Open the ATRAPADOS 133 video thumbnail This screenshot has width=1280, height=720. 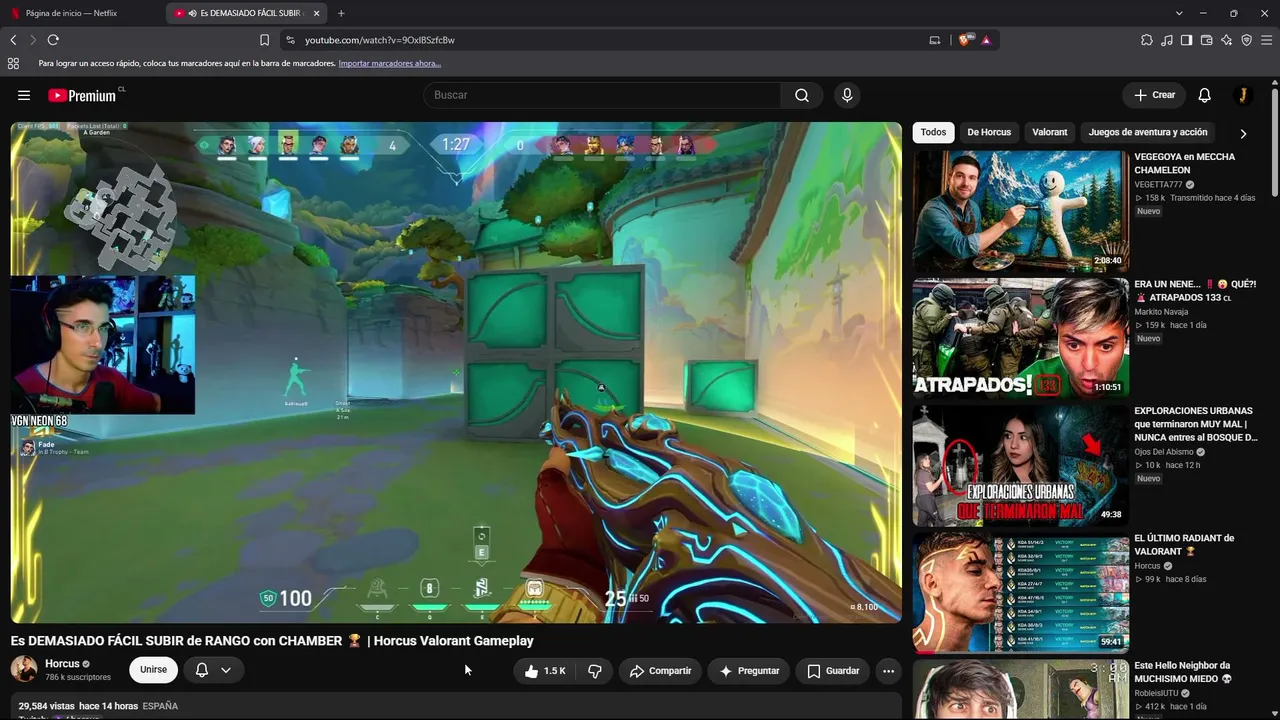pos(1020,338)
